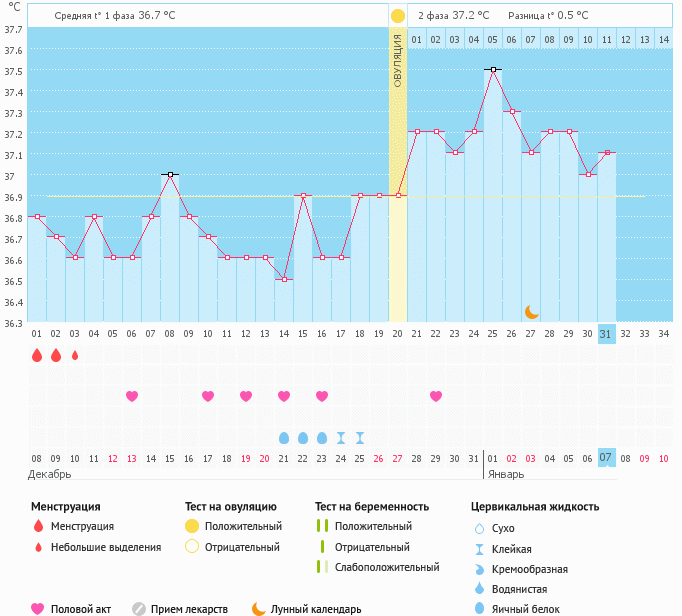Click the small discharge drop on cycle day 03

(x=75, y=355)
